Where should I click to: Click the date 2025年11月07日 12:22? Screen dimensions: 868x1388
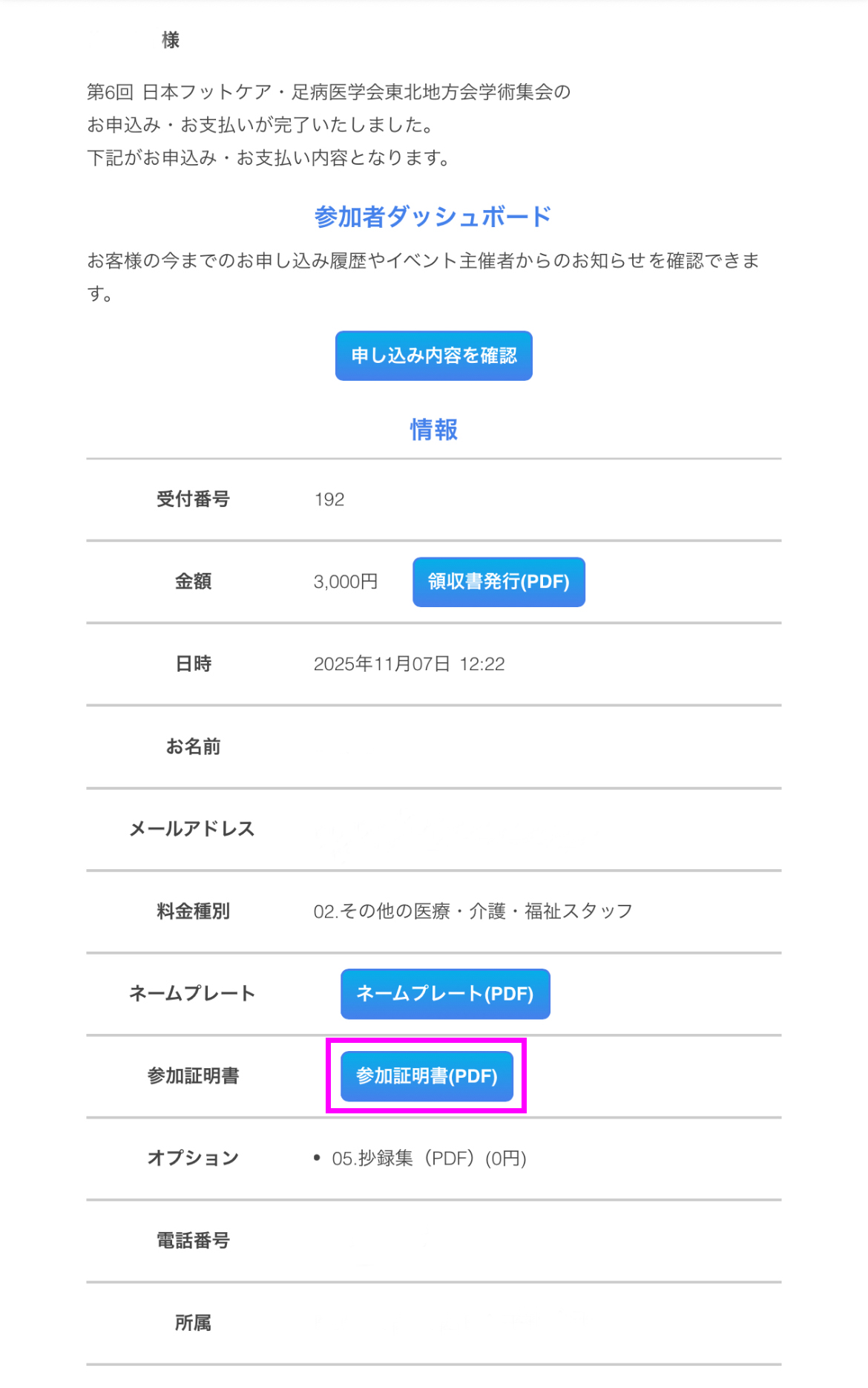(x=409, y=664)
